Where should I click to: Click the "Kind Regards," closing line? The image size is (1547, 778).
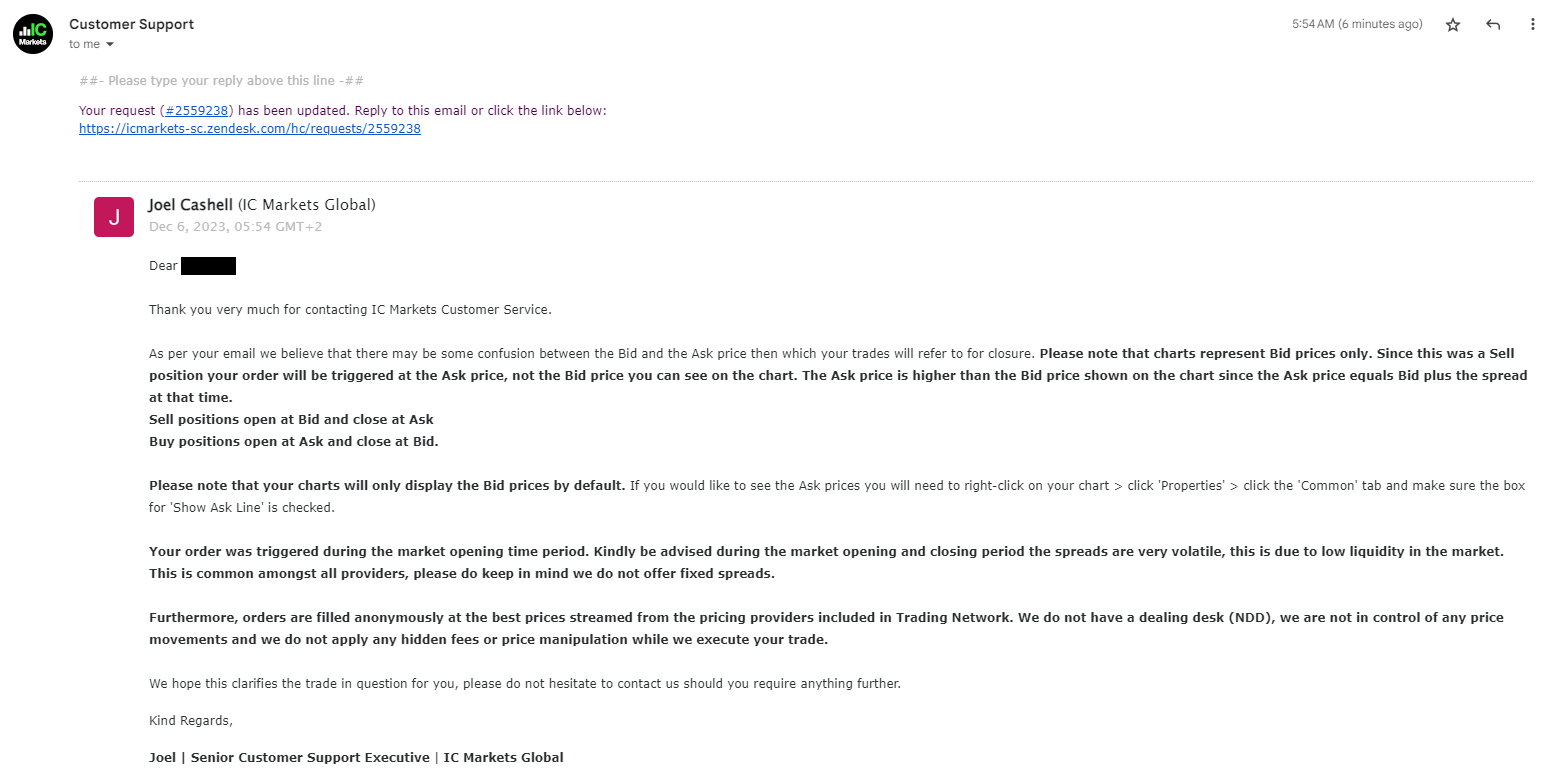[x=190, y=720]
